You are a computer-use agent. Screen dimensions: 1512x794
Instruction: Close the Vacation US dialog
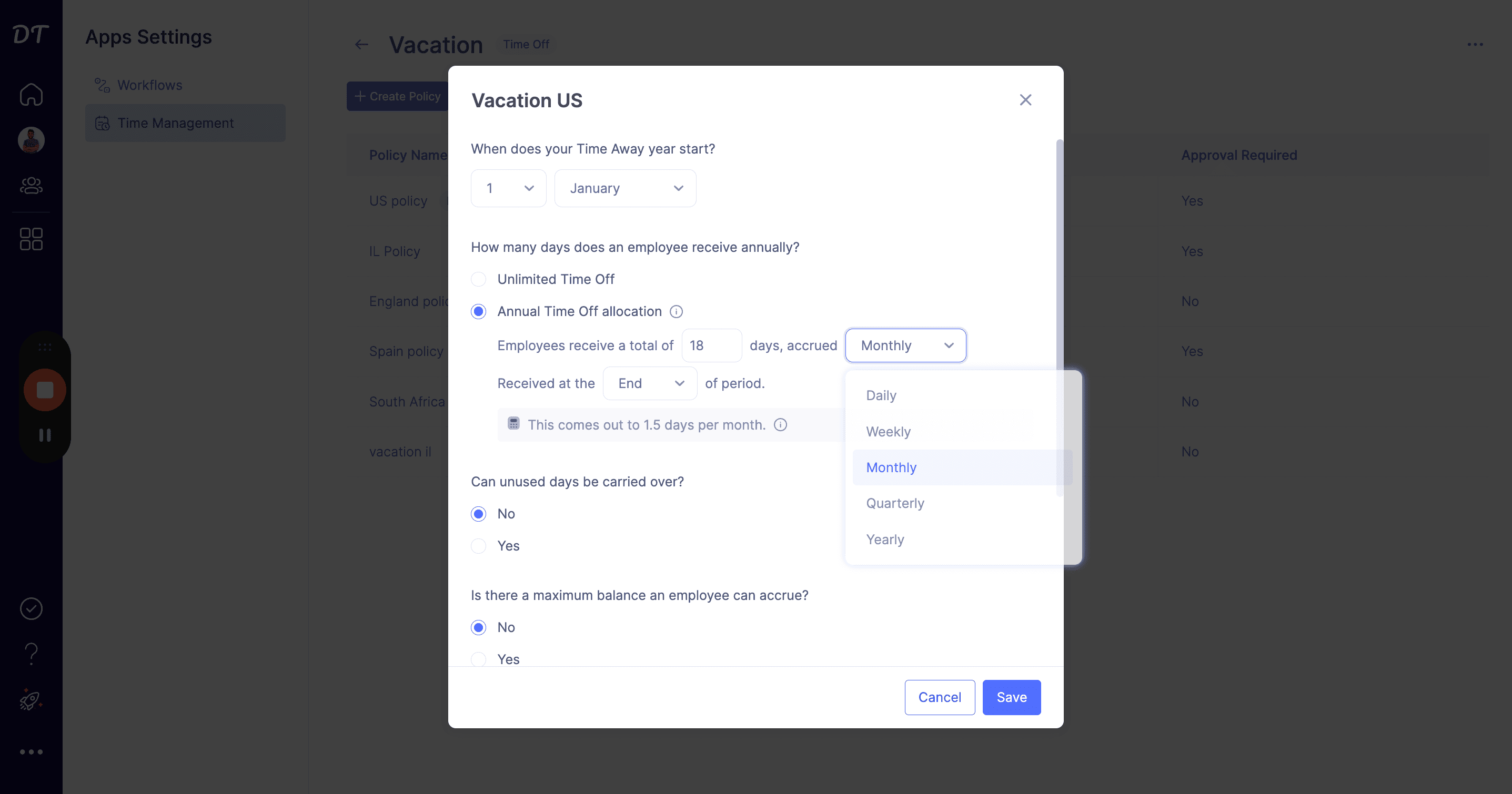(1025, 100)
